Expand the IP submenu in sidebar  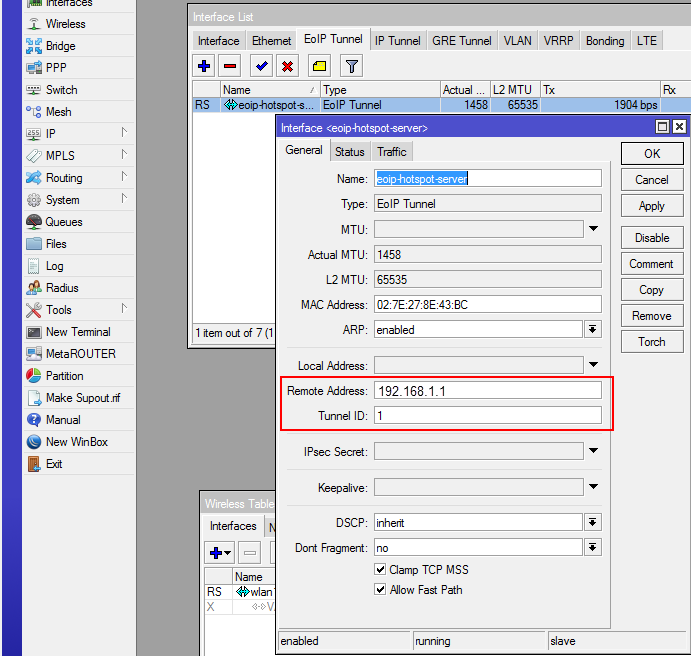(124, 133)
